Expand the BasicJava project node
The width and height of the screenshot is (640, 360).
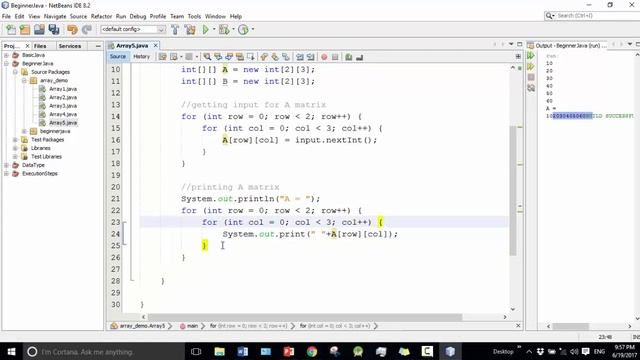(7, 55)
